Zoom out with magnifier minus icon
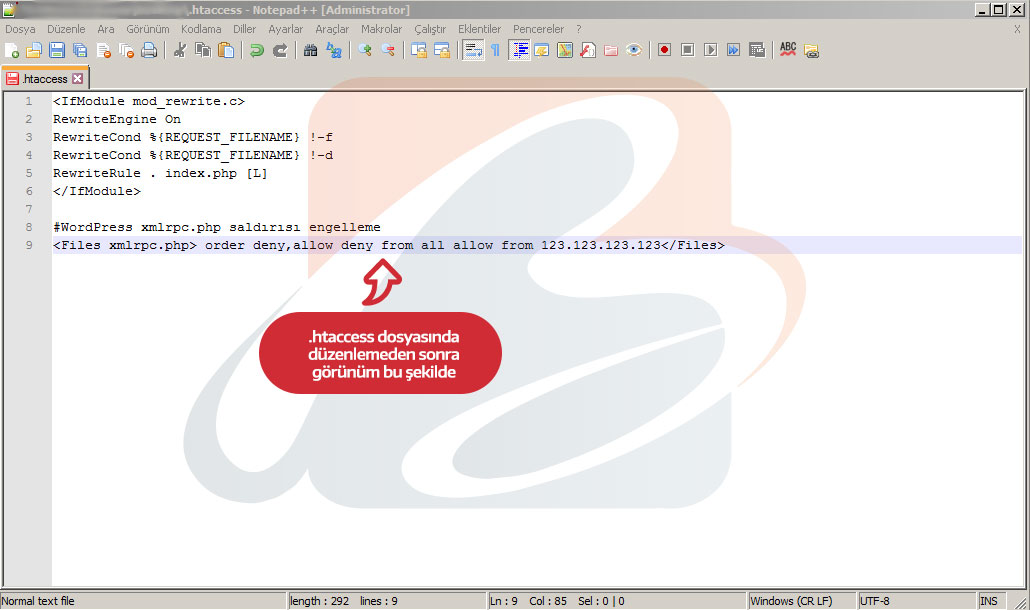Viewport: 1030px width, 610px height. coord(388,51)
